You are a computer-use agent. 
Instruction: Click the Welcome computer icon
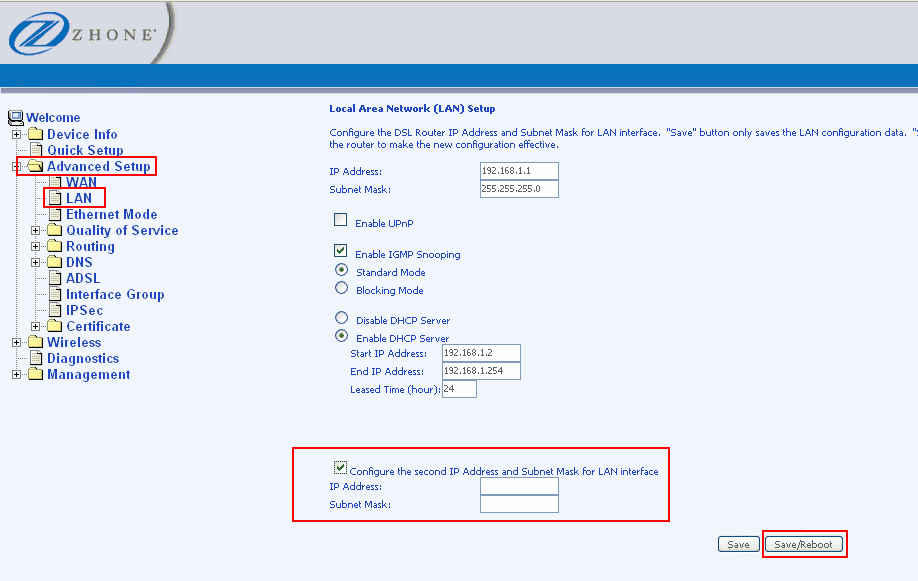pyautogui.click(x=15, y=118)
